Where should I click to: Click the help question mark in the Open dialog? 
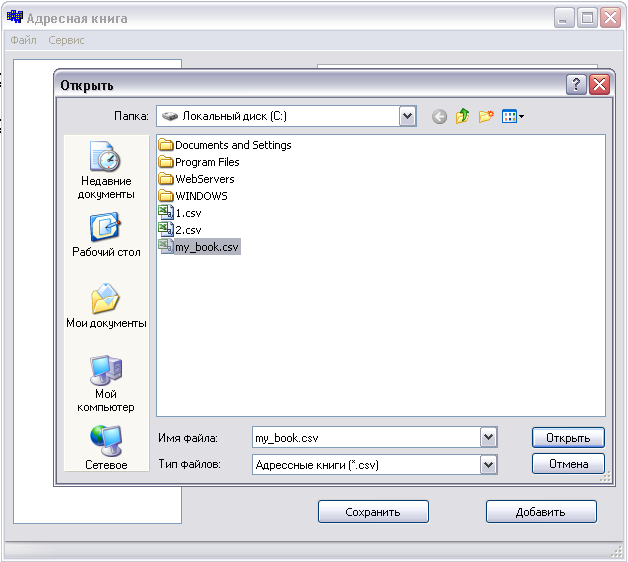[x=576, y=85]
